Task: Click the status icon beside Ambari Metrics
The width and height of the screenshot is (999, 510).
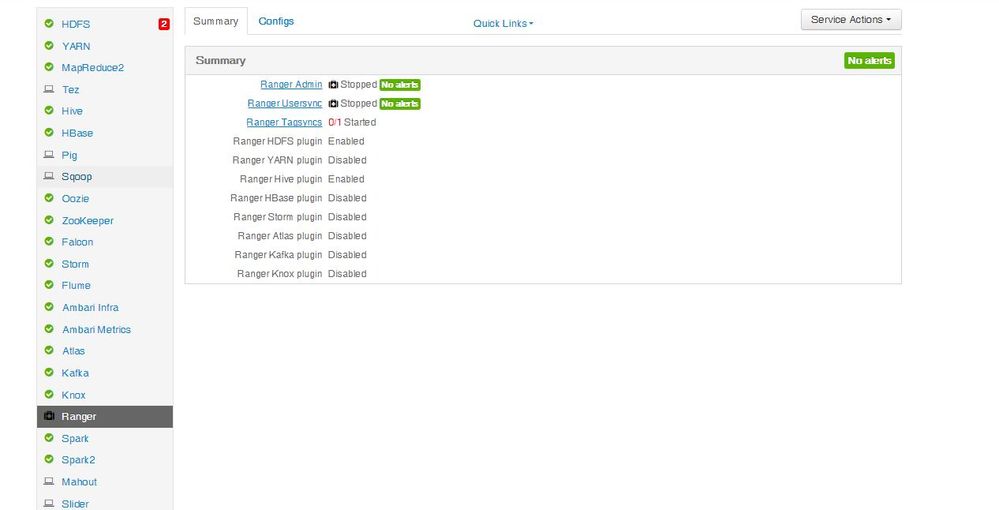Action: coord(49,329)
